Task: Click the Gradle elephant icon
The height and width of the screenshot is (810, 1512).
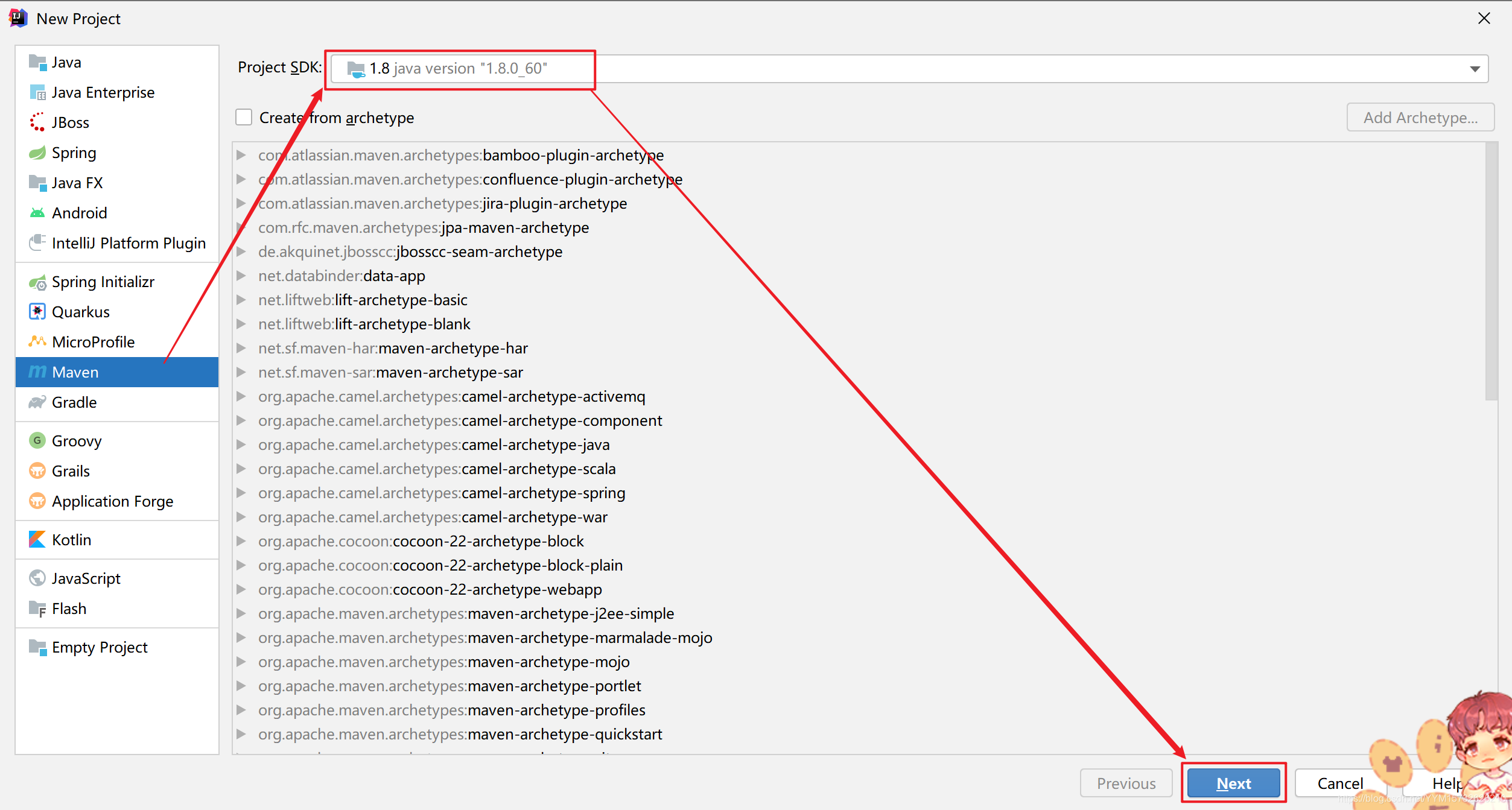Action: click(x=37, y=402)
